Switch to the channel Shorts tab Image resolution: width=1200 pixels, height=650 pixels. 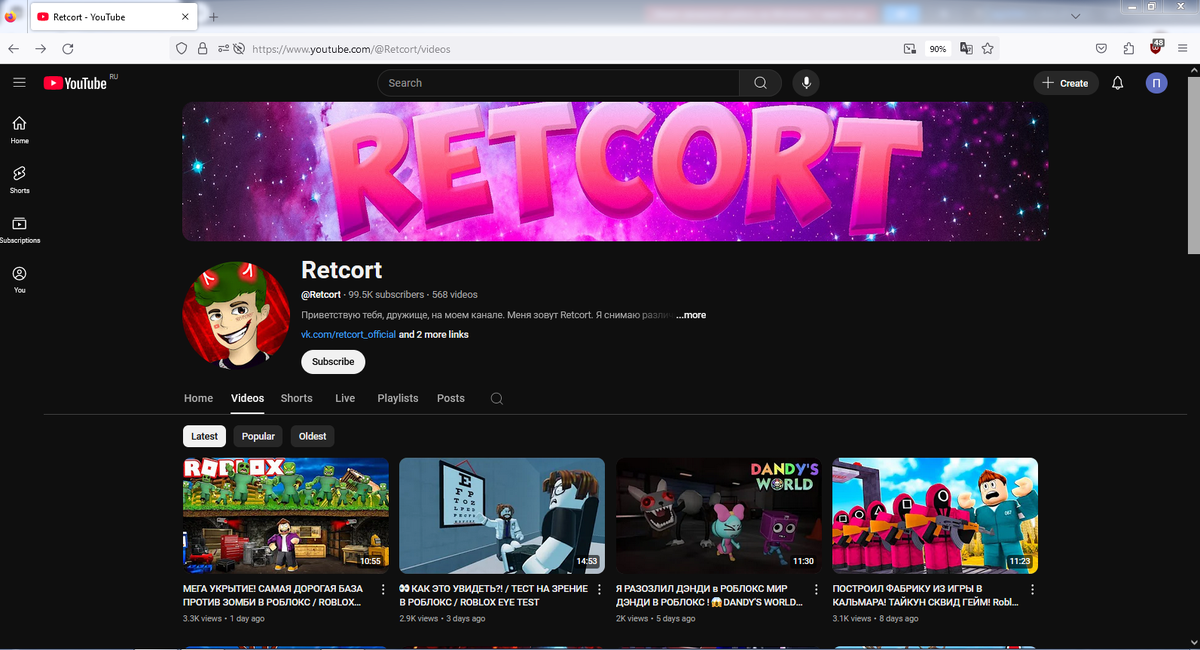coord(296,398)
